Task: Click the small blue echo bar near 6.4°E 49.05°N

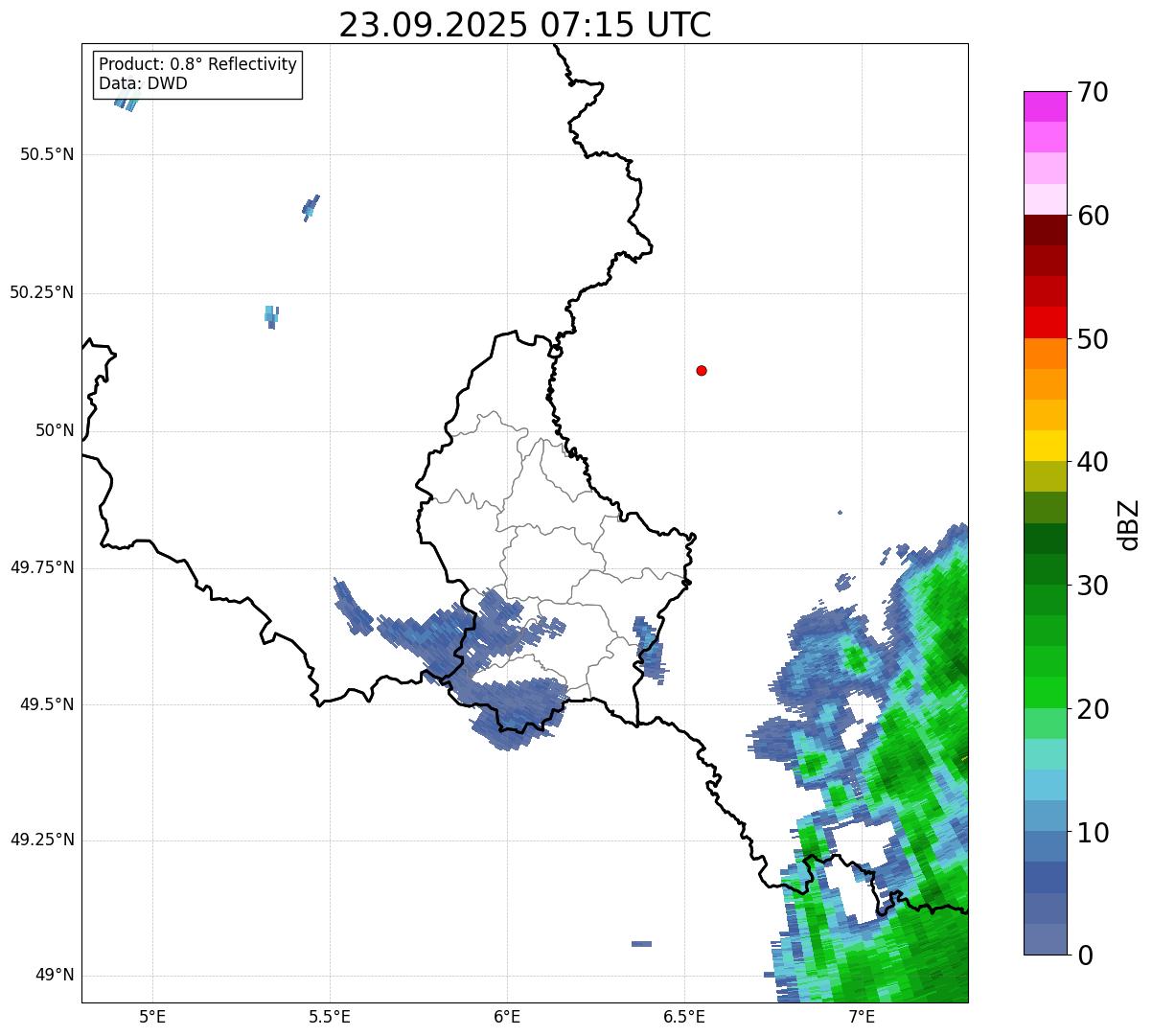Action: click(641, 944)
